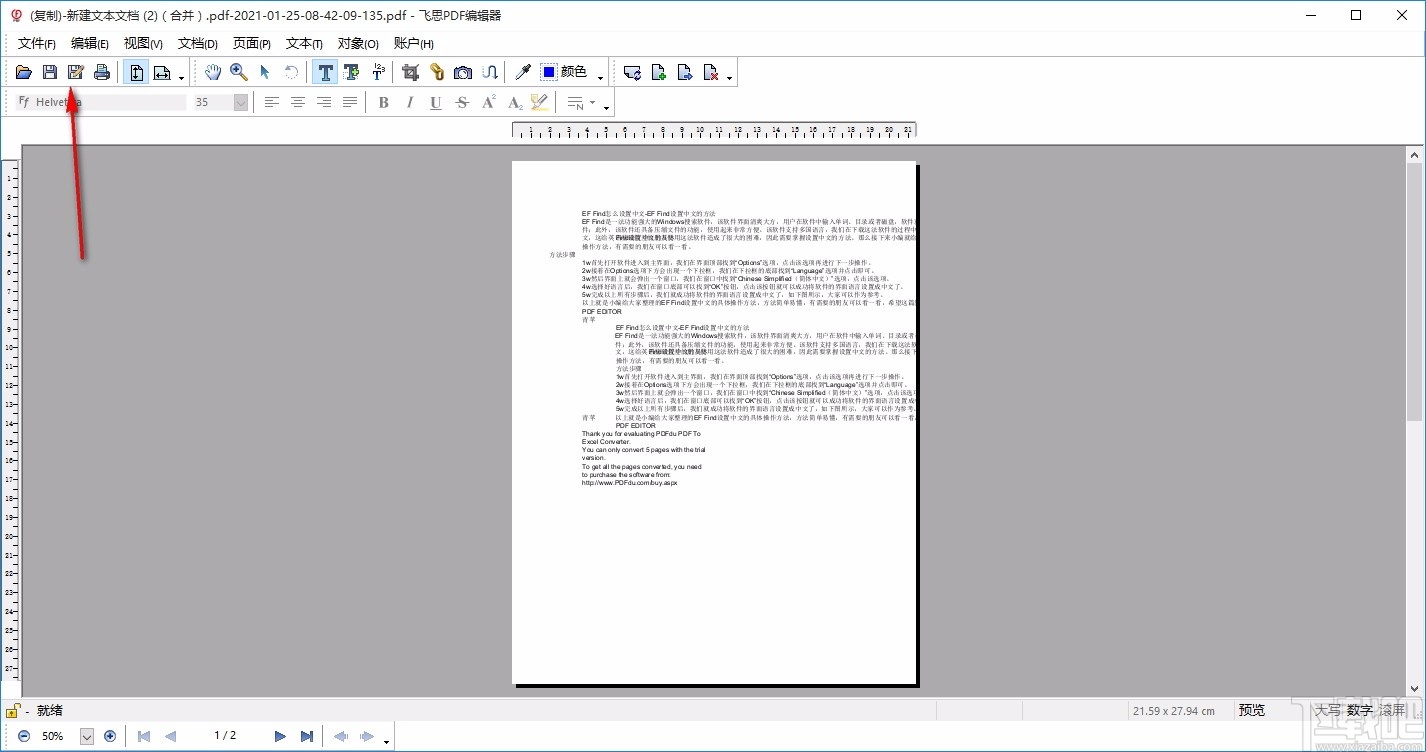Click the blue color swatch
The image size is (1426, 752).
[549, 72]
